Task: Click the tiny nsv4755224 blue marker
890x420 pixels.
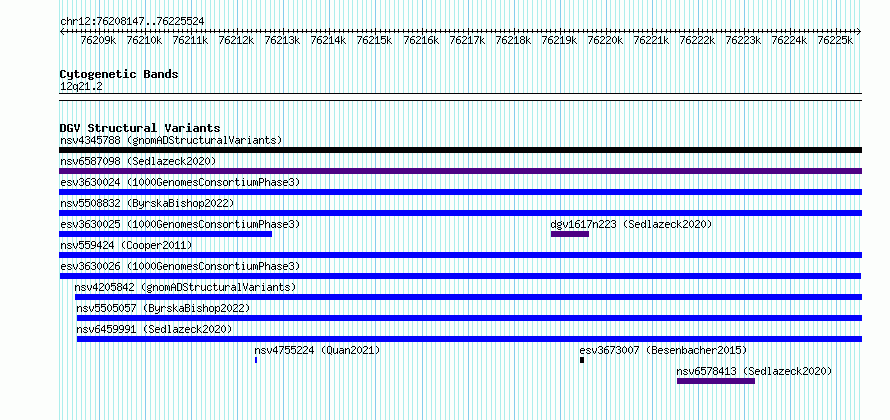Action: click(256, 360)
